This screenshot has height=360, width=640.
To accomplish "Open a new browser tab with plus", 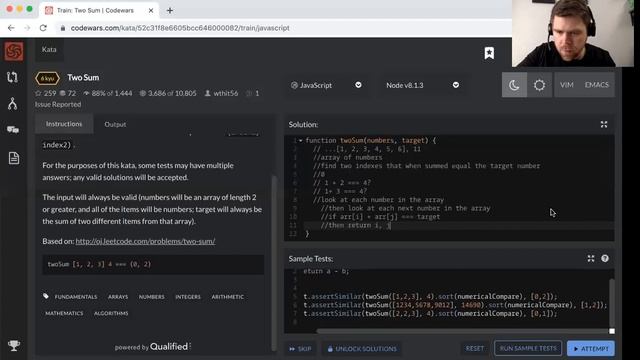I will pyautogui.click(x=170, y=11).
